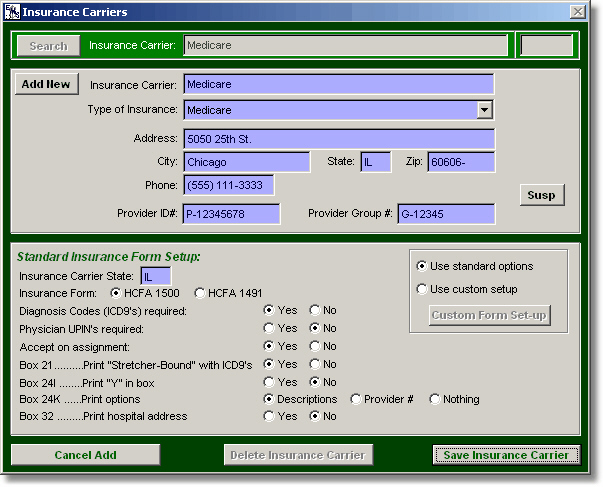Open the Type of Insurance dropdown
This screenshot has height=487, width=603.
(484, 110)
